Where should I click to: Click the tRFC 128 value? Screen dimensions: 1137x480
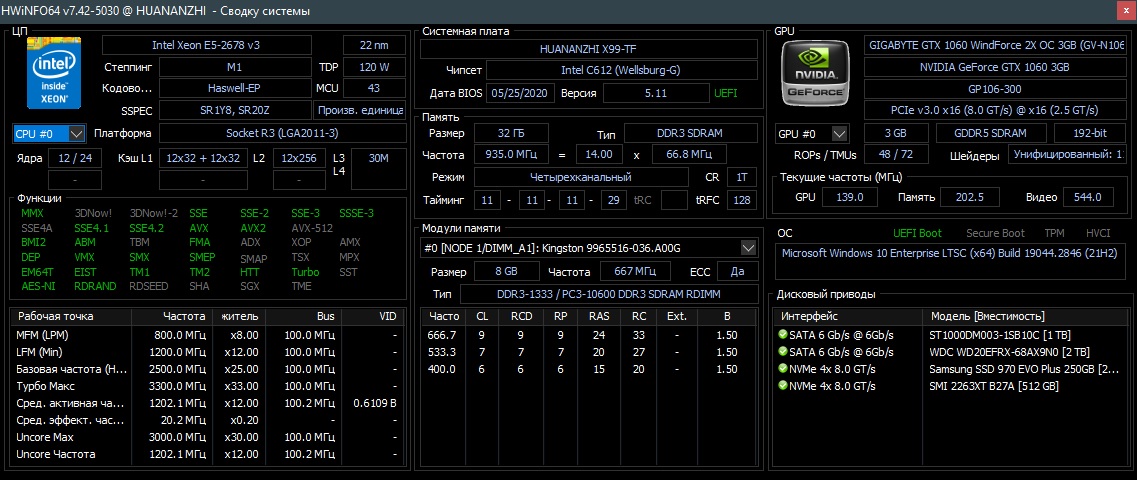tap(742, 200)
